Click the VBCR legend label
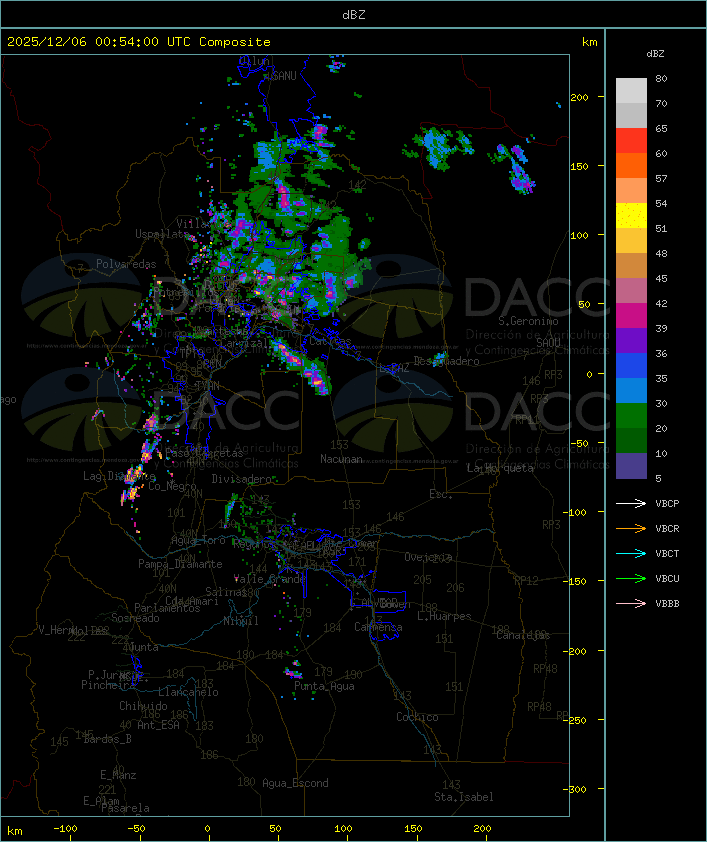 tap(667, 528)
